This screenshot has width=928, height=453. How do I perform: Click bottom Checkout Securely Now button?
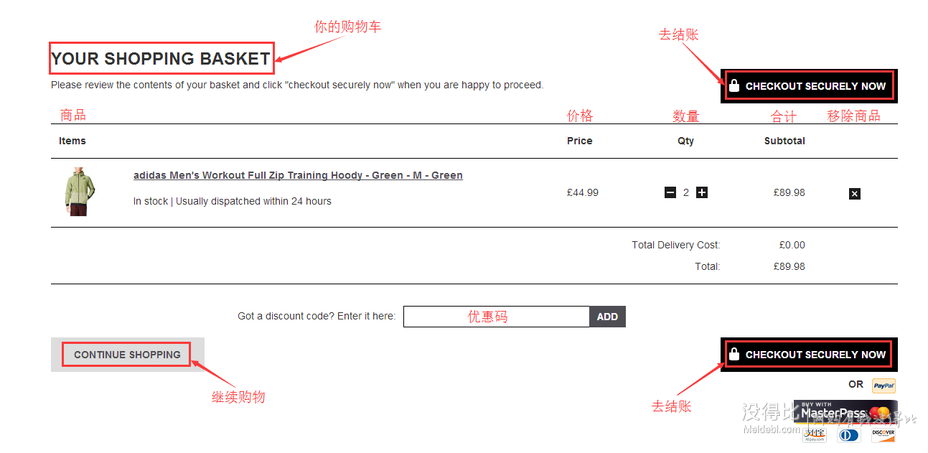point(808,355)
